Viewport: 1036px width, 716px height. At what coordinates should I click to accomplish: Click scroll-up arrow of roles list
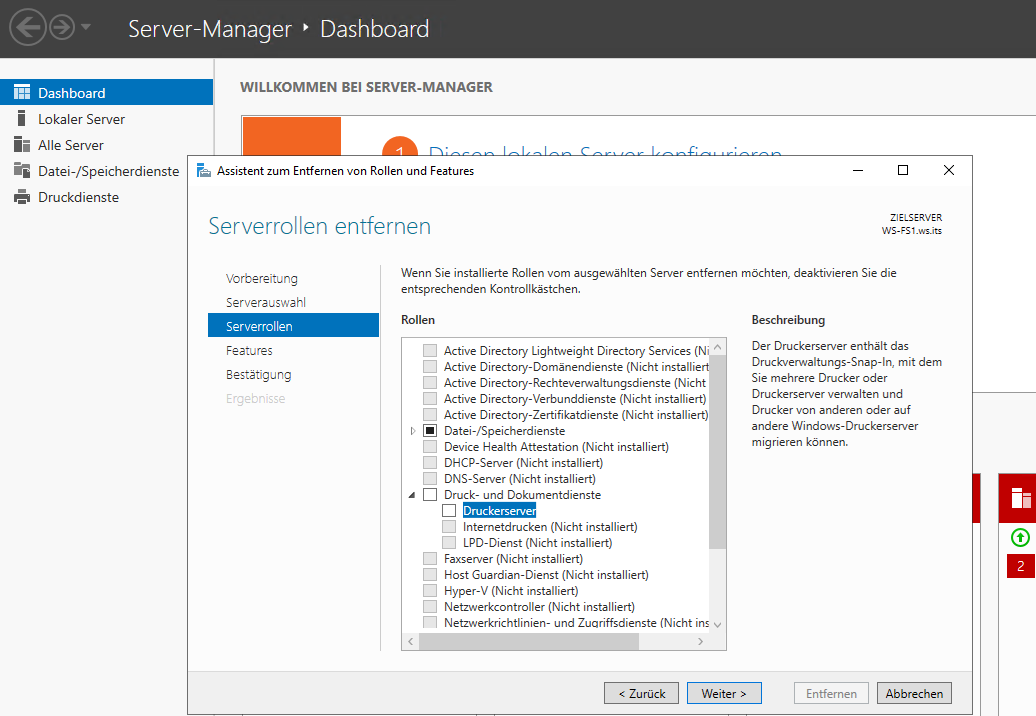coord(718,347)
